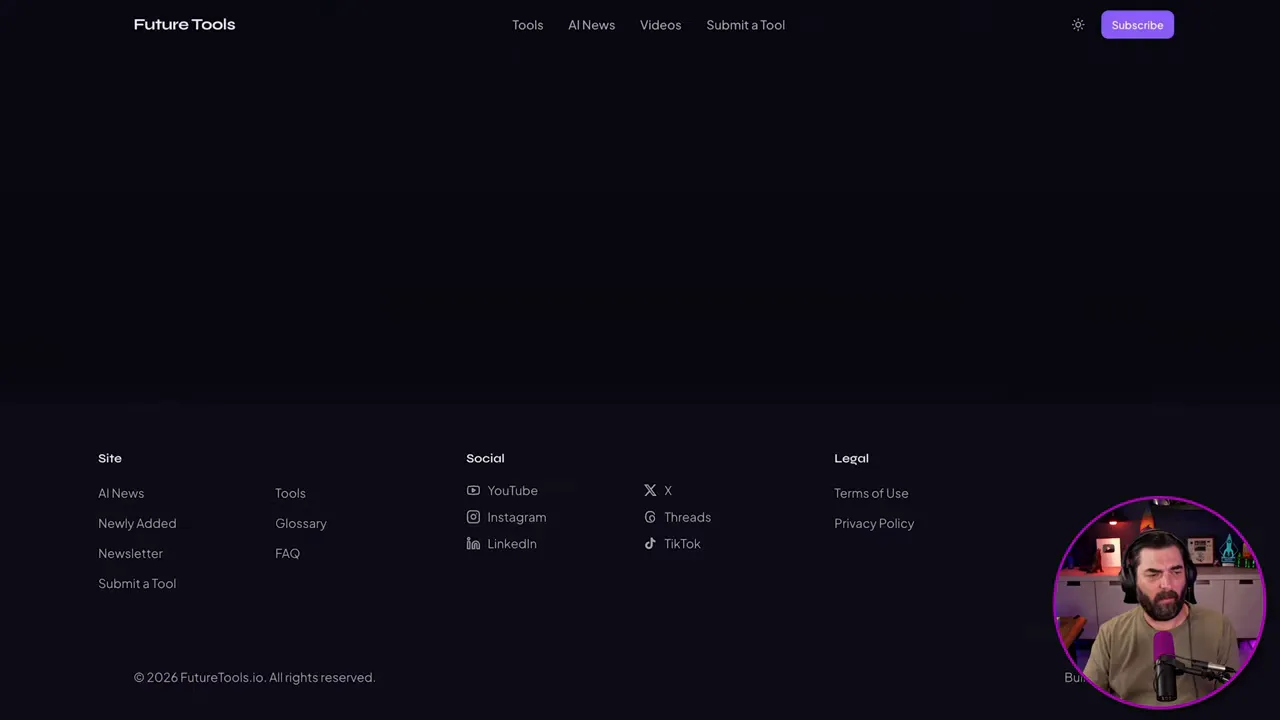Click the Legal footer heading
Viewport: 1280px width, 720px height.
click(x=851, y=458)
